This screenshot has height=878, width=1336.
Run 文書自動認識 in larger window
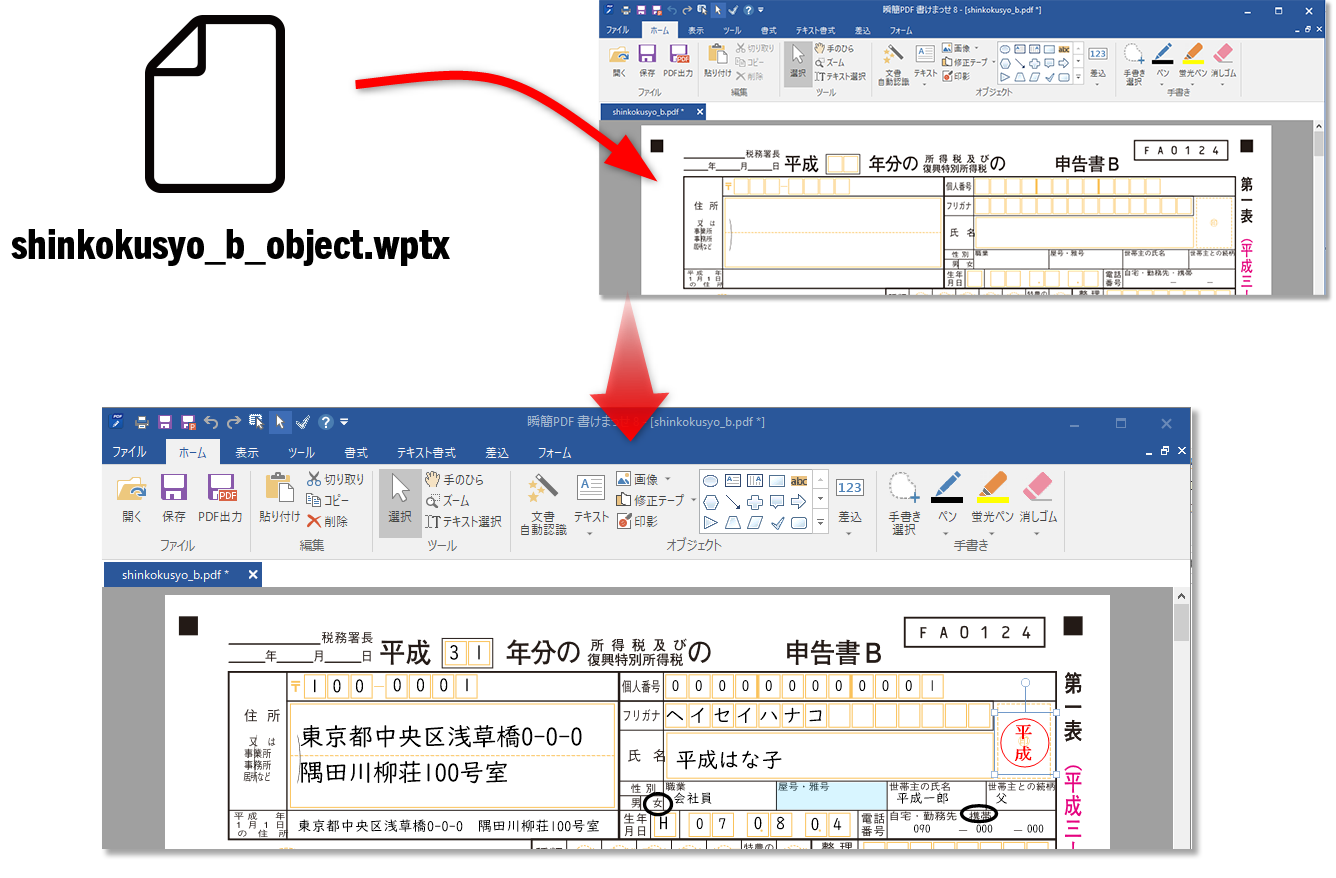tap(543, 503)
